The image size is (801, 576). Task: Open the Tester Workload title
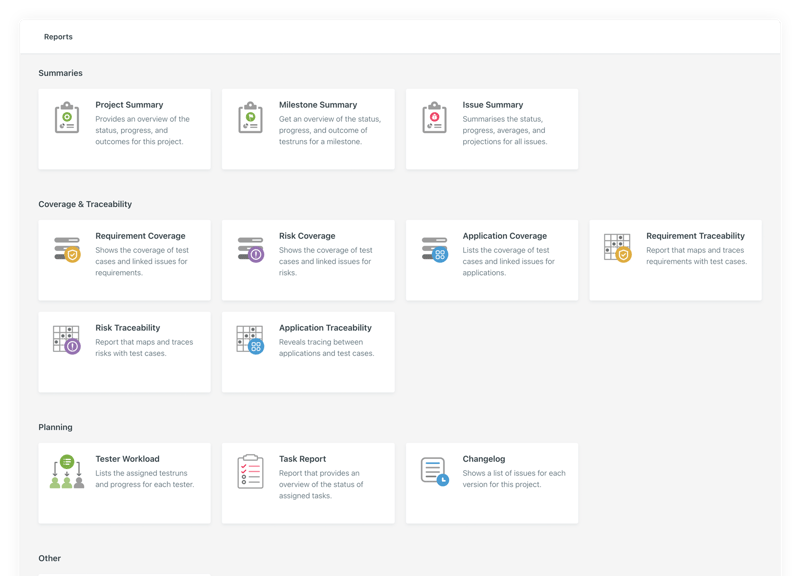(x=127, y=459)
